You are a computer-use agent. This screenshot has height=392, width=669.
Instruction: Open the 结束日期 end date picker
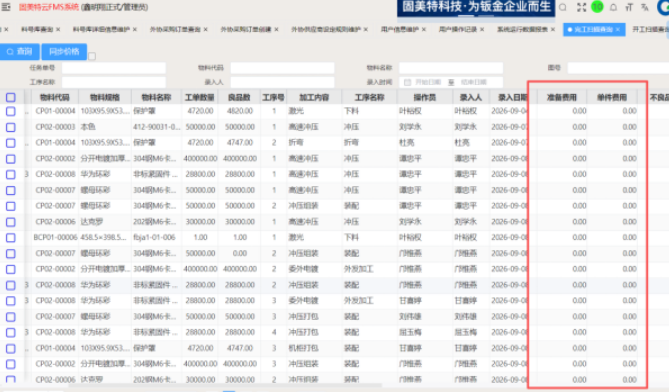pos(474,82)
